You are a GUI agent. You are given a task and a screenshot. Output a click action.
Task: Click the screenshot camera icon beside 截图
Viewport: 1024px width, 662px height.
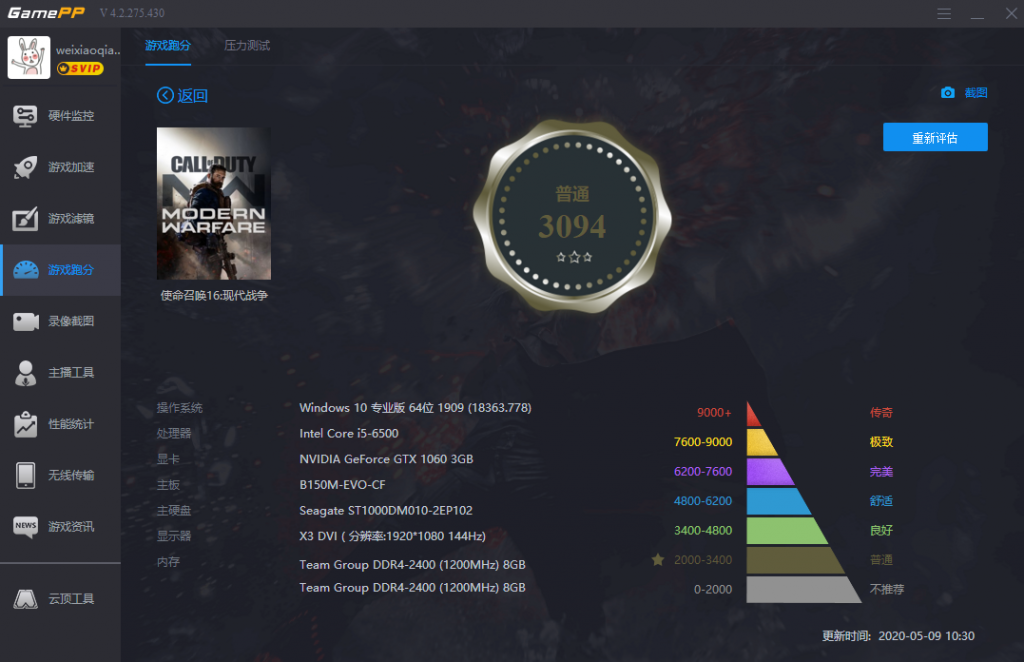point(948,93)
